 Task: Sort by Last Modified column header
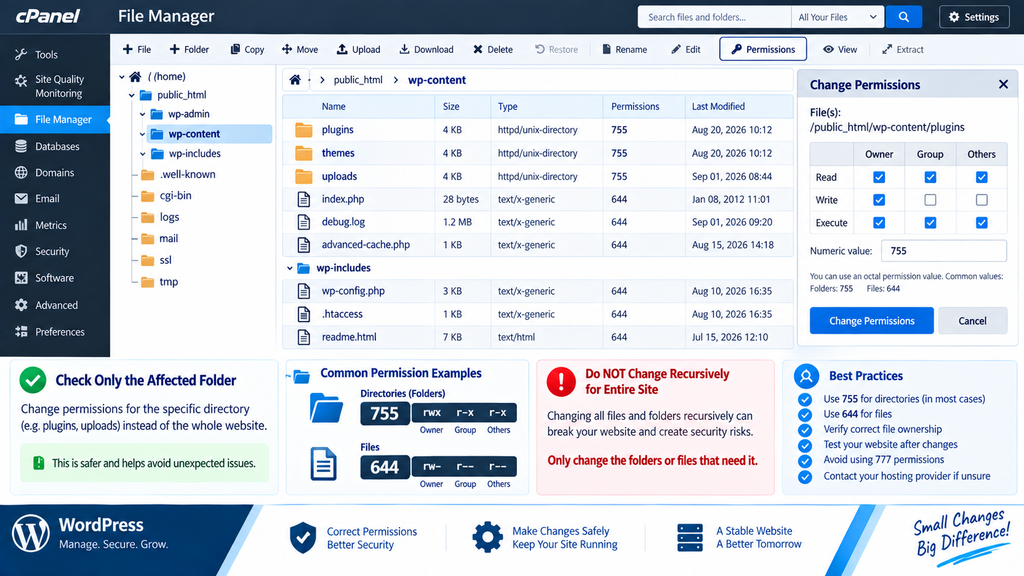(718, 106)
